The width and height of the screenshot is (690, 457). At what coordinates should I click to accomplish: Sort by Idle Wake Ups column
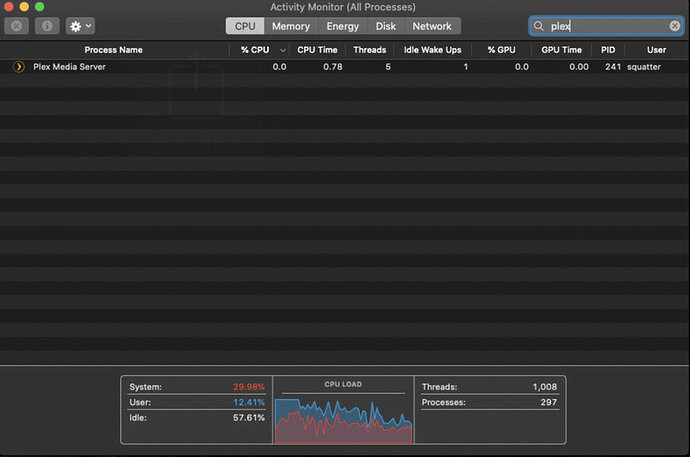click(x=433, y=50)
